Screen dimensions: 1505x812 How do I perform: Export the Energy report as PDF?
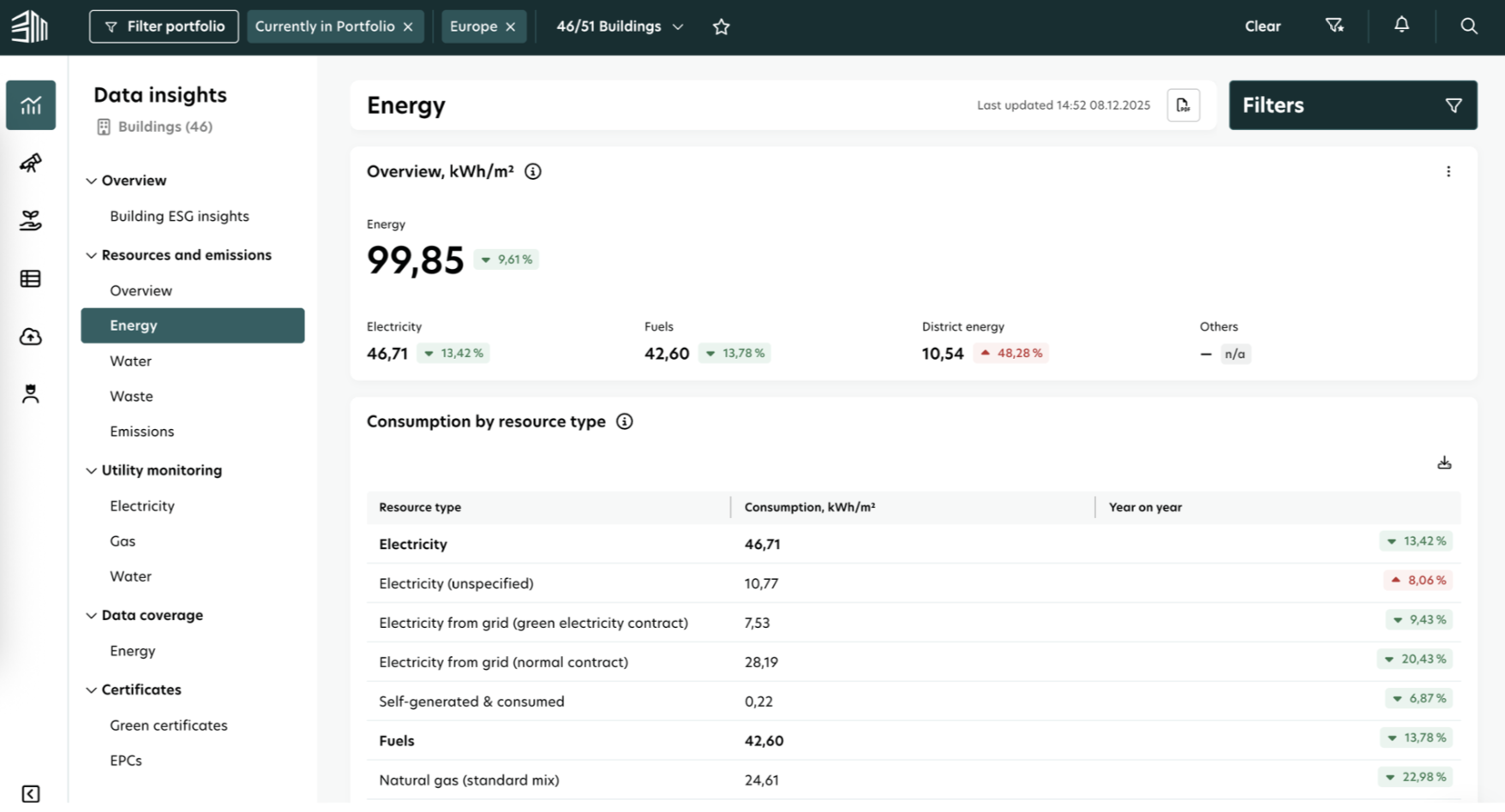(x=1183, y=104)
